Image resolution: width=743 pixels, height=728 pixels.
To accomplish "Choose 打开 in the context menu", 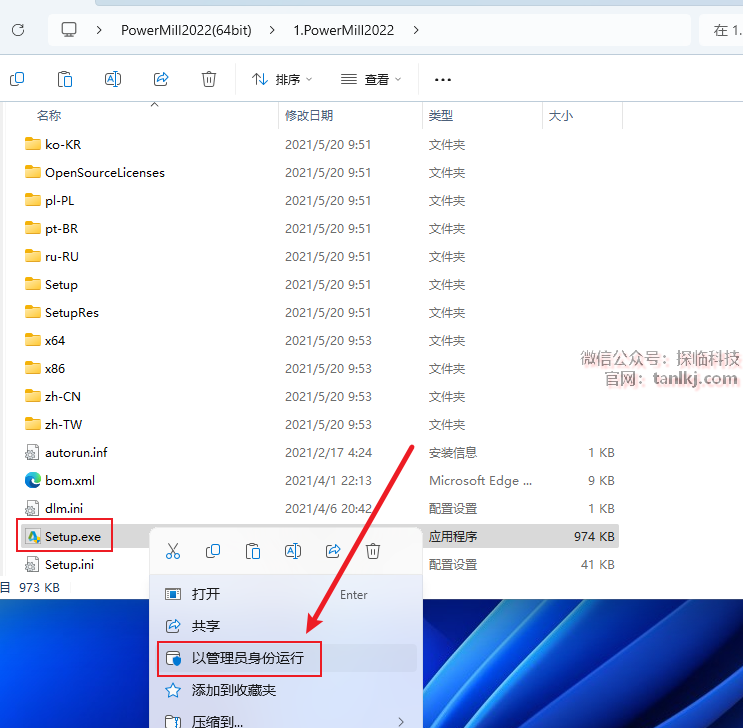I will [x=206, y=594].
